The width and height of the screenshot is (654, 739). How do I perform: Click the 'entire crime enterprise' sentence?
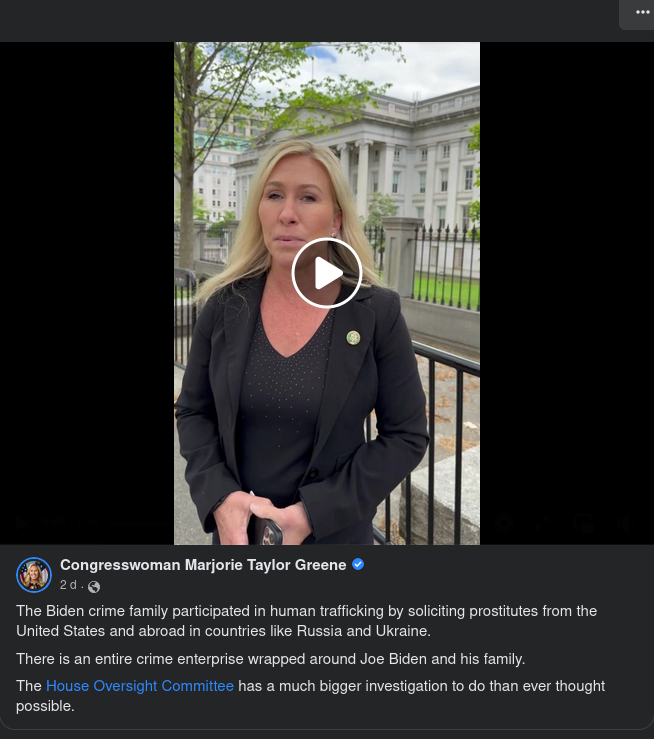click(270, 659)
